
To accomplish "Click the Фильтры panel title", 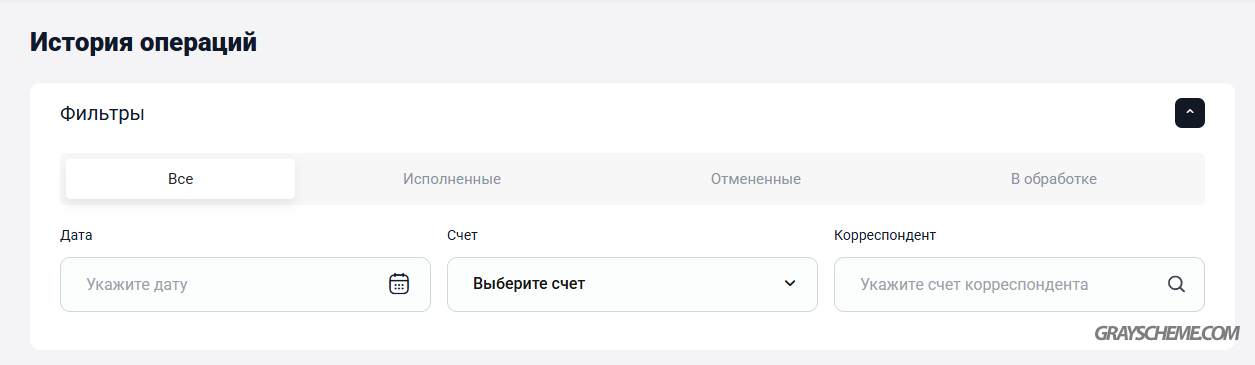I will (x=102, y=114).
